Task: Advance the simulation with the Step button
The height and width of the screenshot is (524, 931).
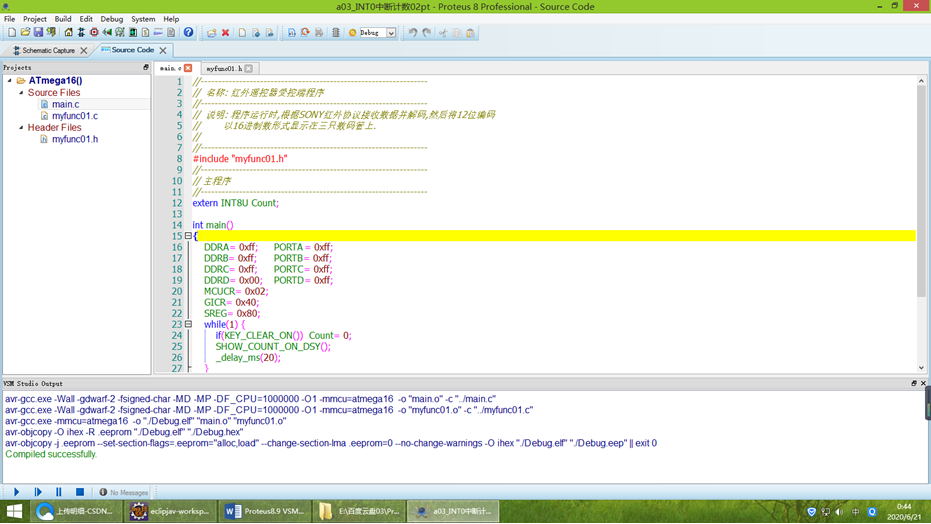Action: click(x=38, y=492)
